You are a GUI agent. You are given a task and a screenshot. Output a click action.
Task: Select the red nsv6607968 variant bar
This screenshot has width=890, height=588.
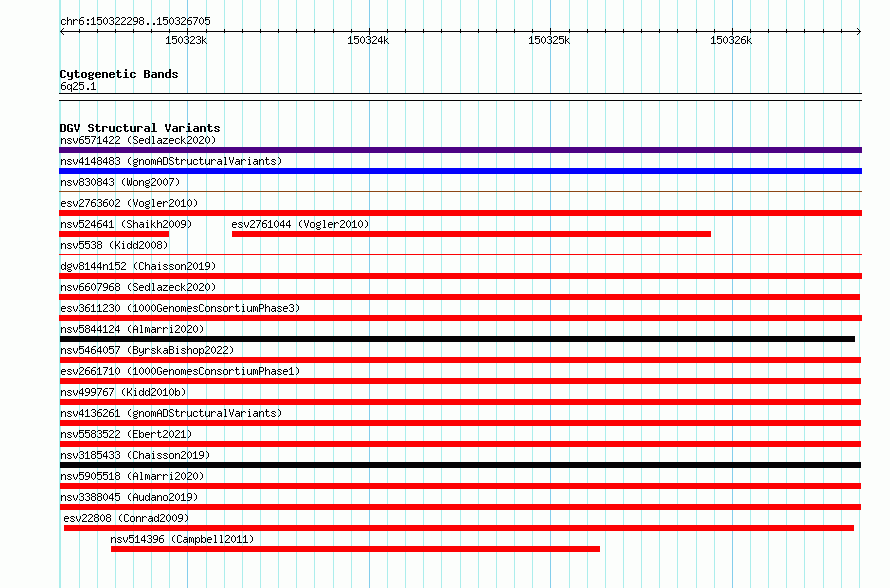[x=459, y=297]
